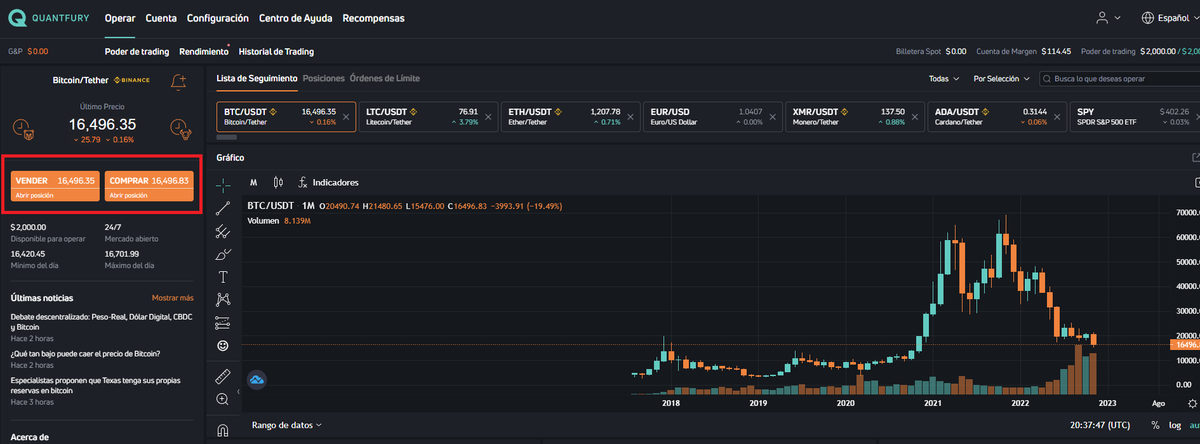The height and width of the screenshot is (444, 1200).
Task: Open the Indicadores fx menu
Action: (328, 183)
